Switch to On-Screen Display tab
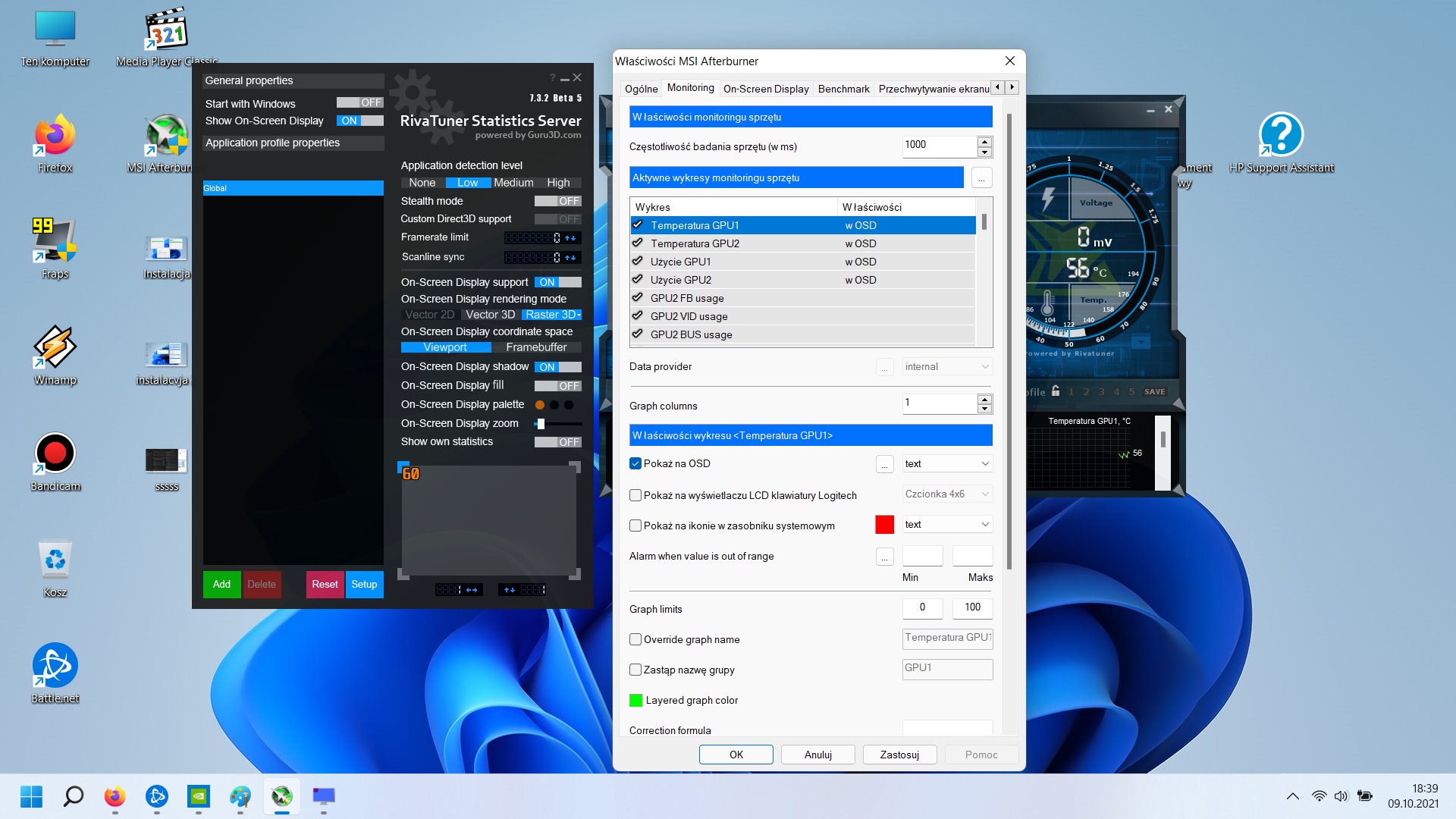 pyautogui.click(x=766, y=89)
